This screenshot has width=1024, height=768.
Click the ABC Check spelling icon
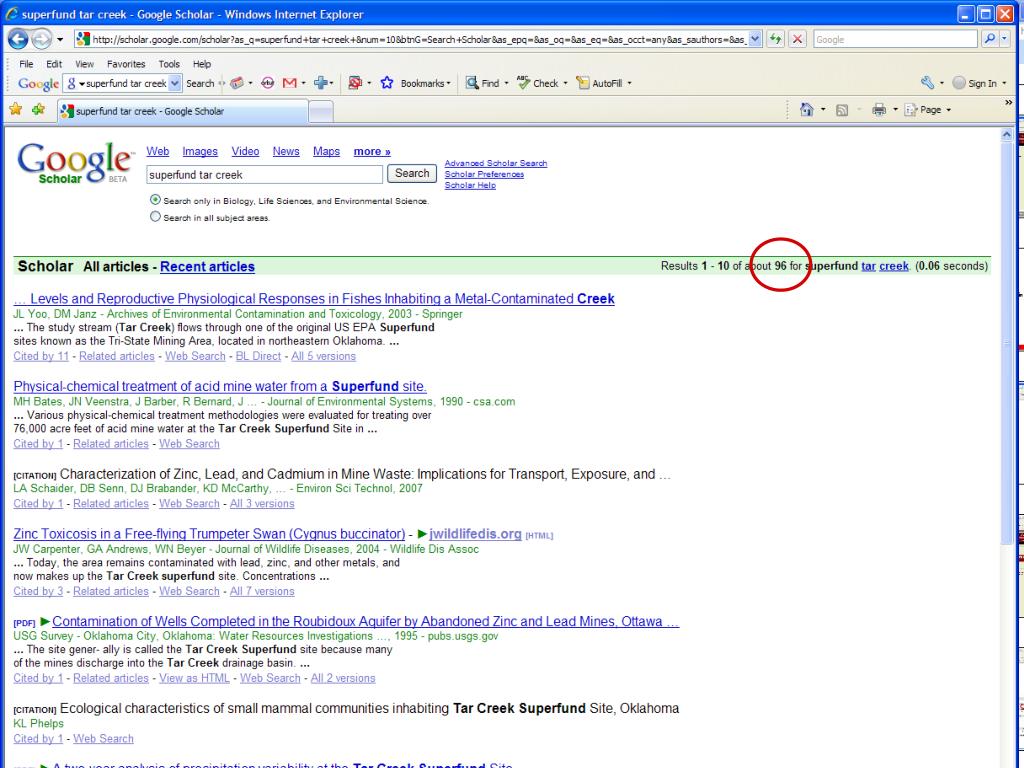point(523,82)
